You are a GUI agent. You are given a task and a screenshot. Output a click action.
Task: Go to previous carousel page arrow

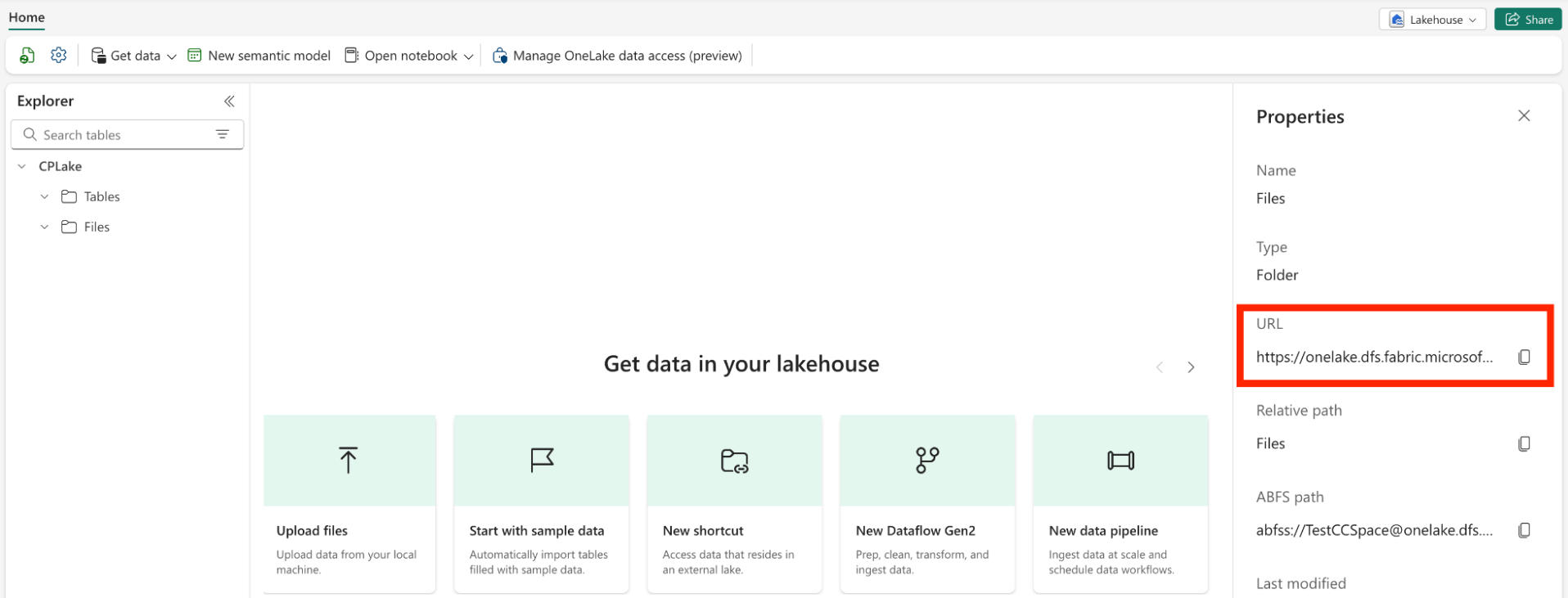[x=1160, y=367]
